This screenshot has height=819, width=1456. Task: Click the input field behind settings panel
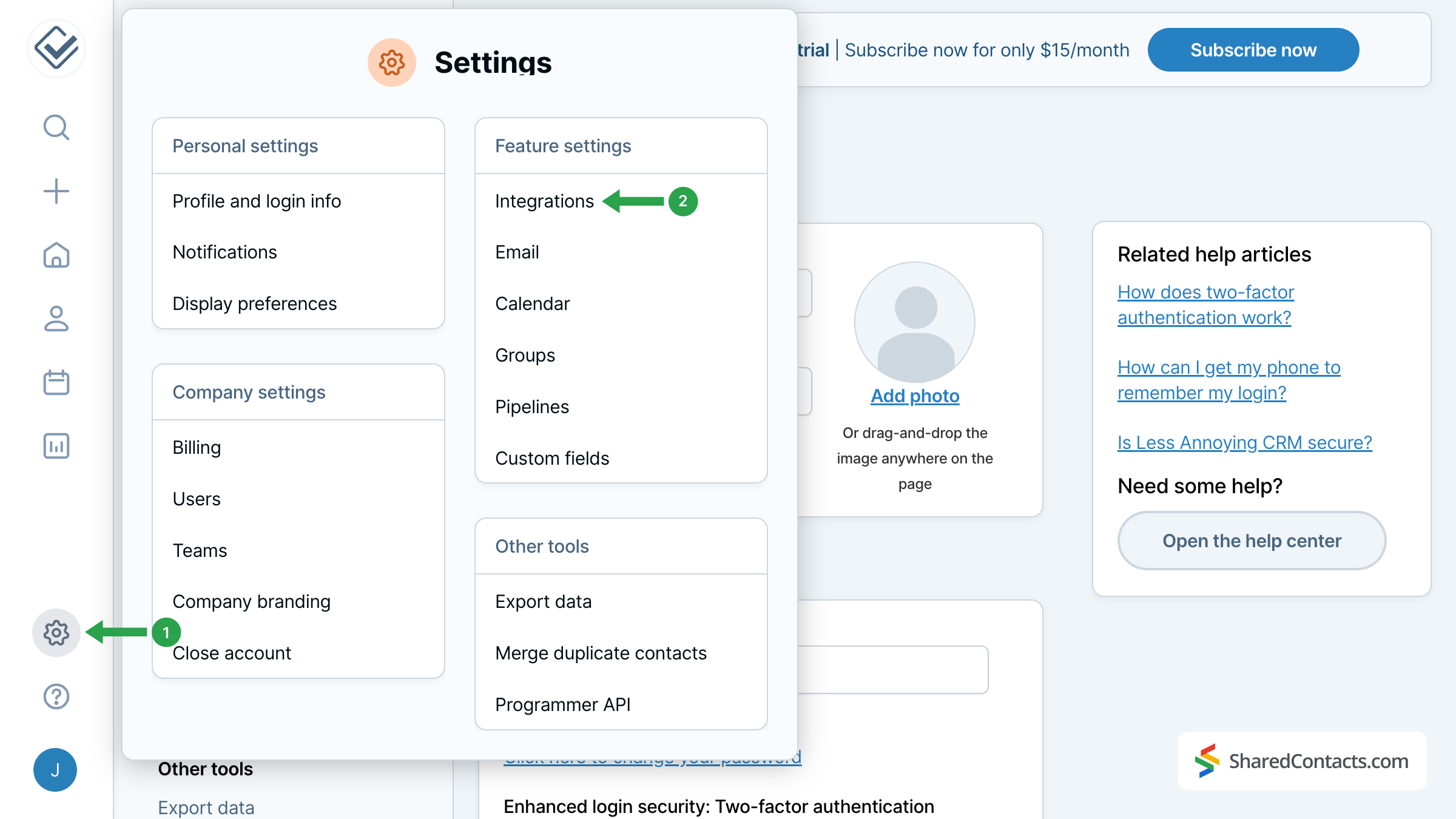[x=893, y=670]
